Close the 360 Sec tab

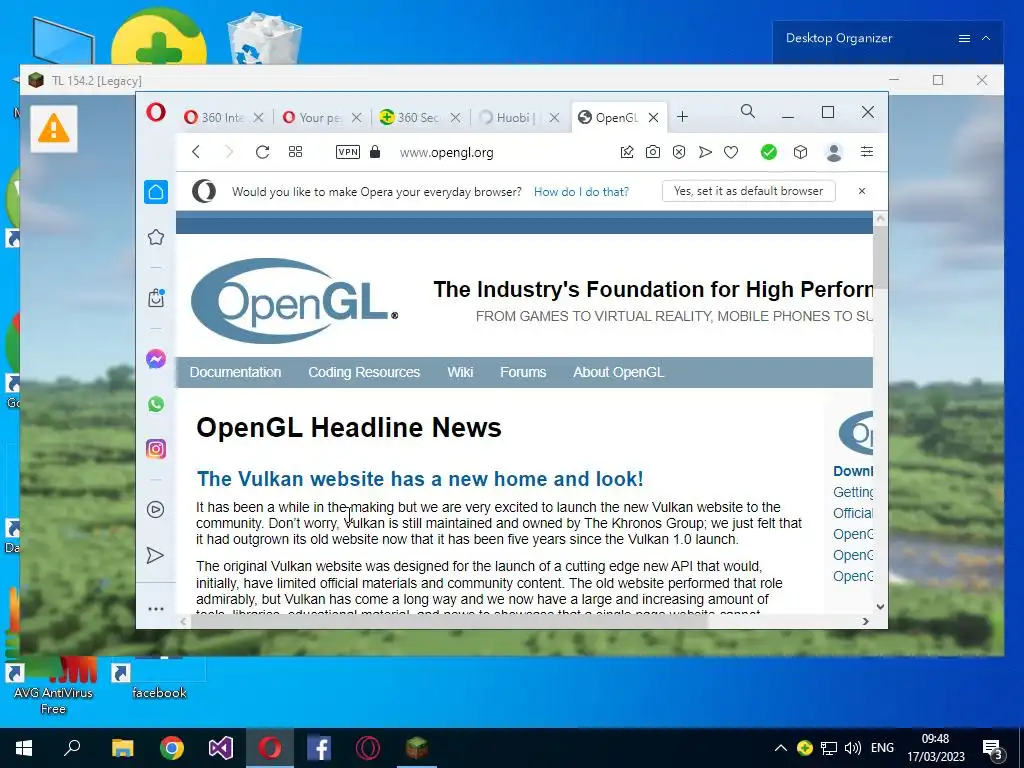coord(456,118)
